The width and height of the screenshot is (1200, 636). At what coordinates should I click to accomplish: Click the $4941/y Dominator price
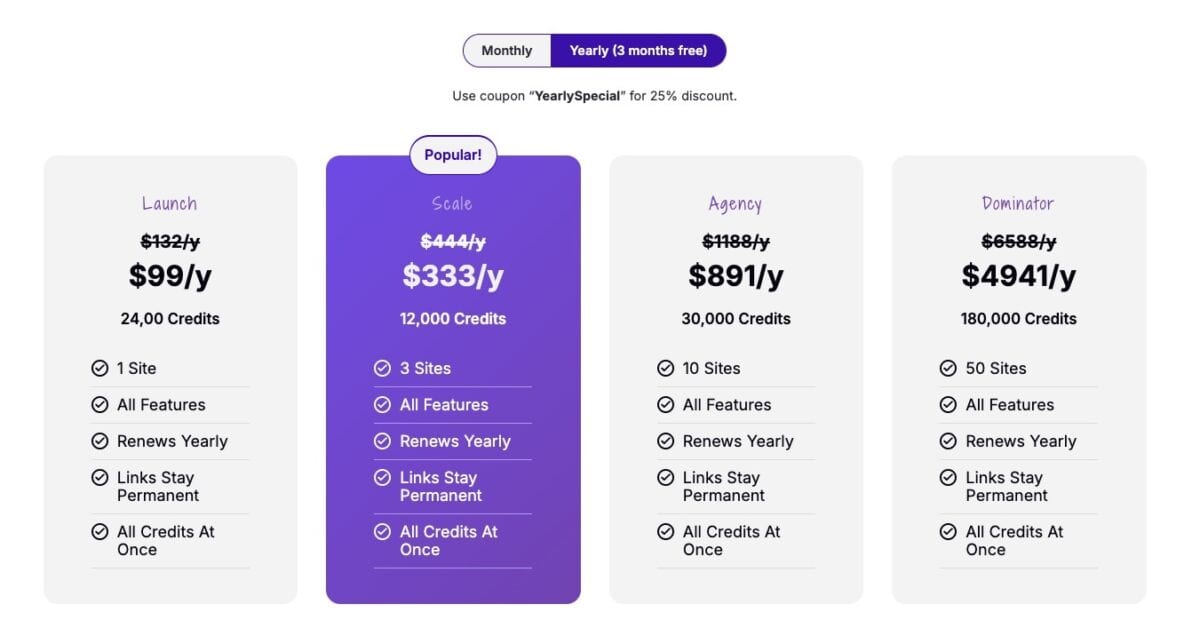tap(1019, 275)
